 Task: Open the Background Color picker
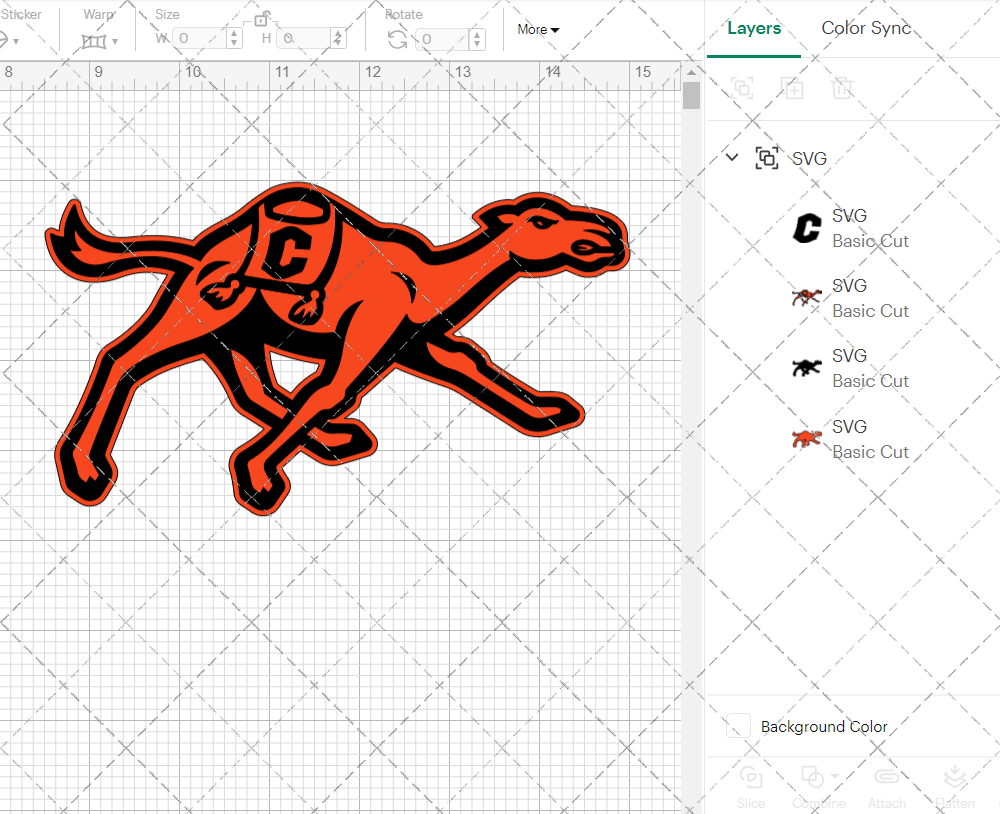click(738, 727)
